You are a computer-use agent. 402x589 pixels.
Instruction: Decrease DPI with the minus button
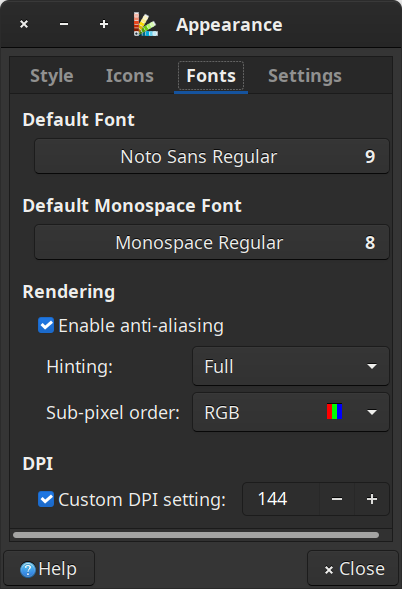coord(337,499)
